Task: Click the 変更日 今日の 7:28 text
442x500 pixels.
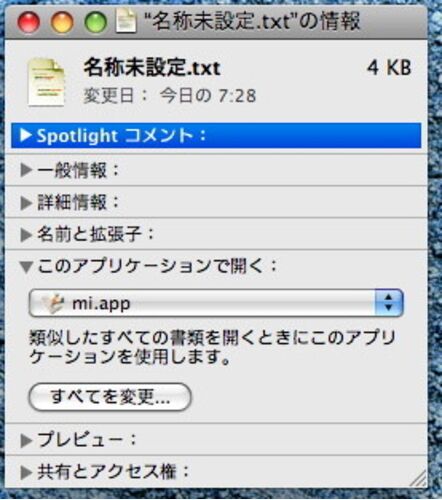Action: (x=170, y=96)
